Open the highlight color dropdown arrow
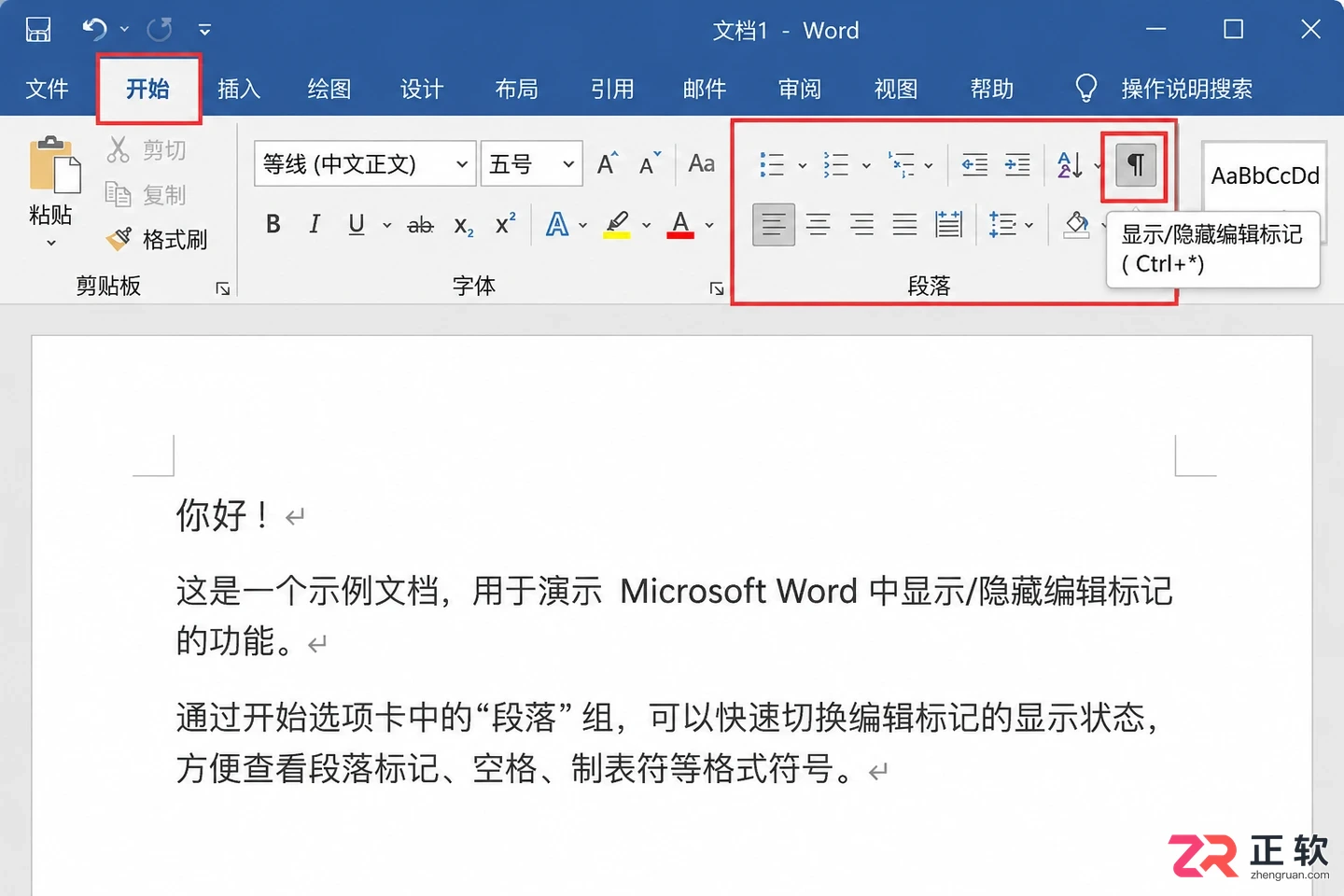Screen dimensions: 1344x896 click(x=646, y=225)
